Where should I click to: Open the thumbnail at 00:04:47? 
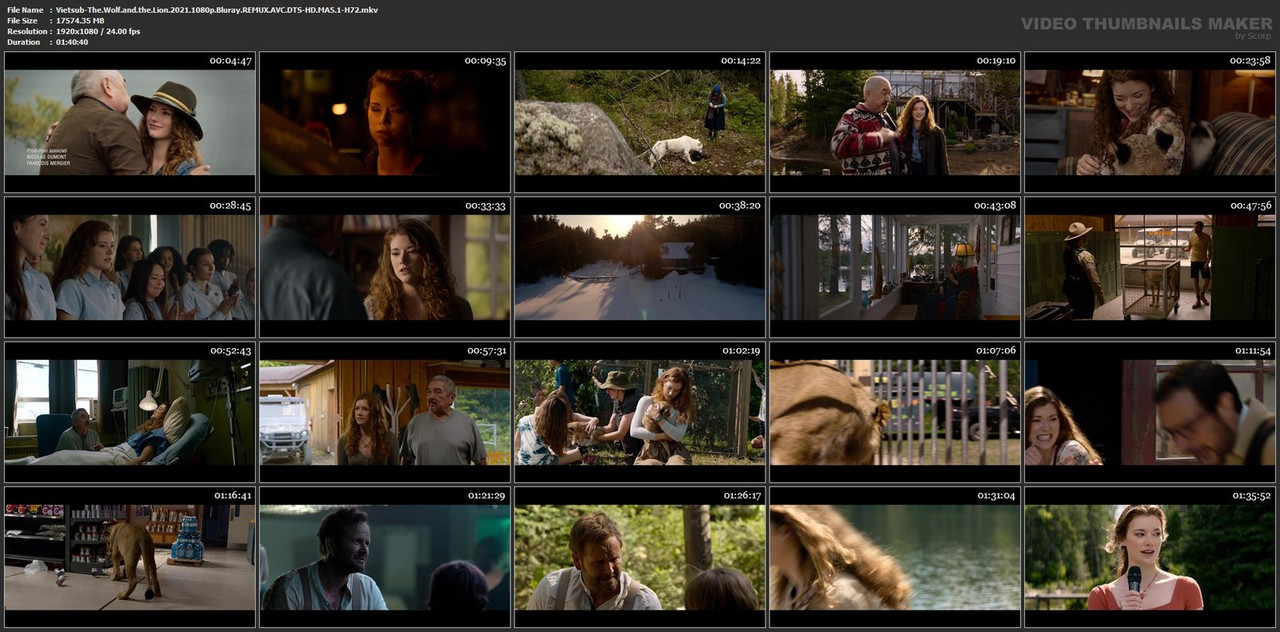[x=130, y=122]
